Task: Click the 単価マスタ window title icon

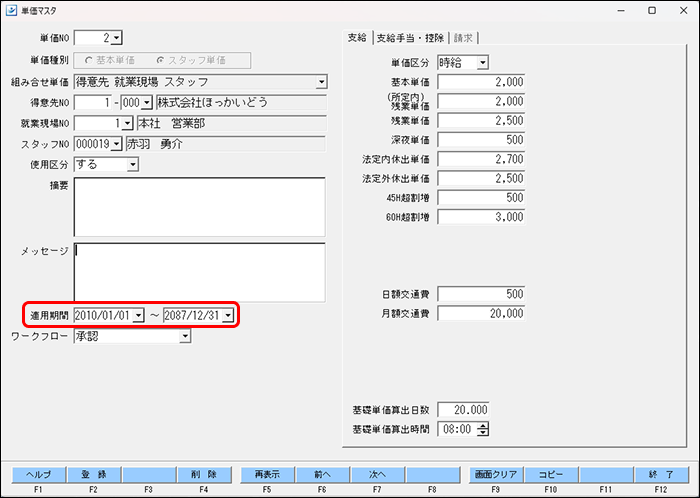Action: [x=11, y=10]
